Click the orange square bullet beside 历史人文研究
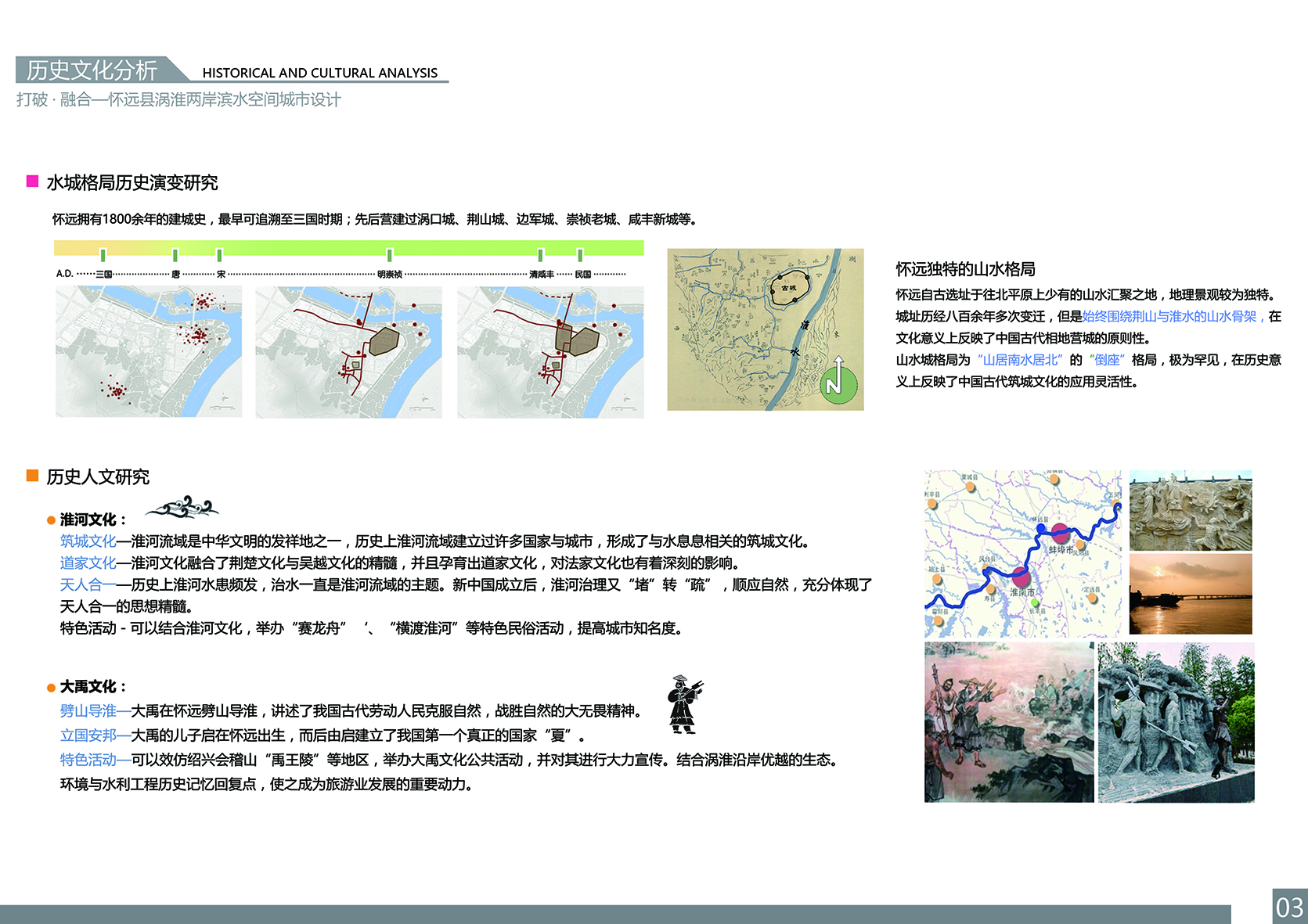Screen dimensions: 1308x924 click(x=33, y=476)
